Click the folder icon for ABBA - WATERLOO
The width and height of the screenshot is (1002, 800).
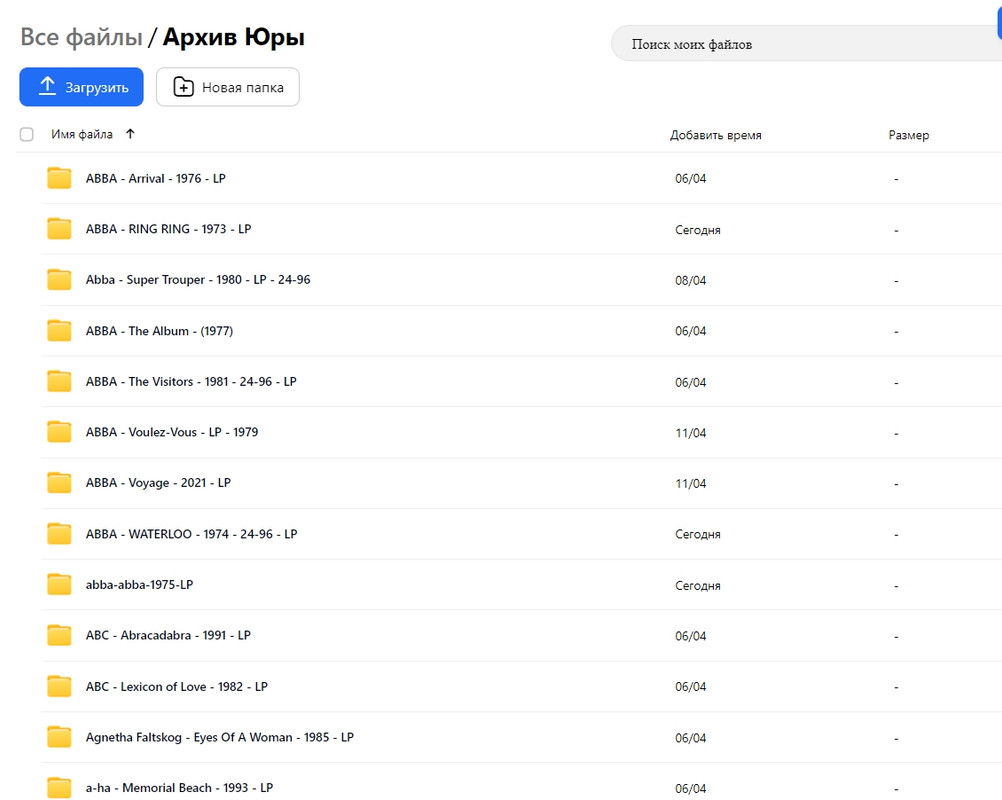pyautogui.click(x=59, y=534)
